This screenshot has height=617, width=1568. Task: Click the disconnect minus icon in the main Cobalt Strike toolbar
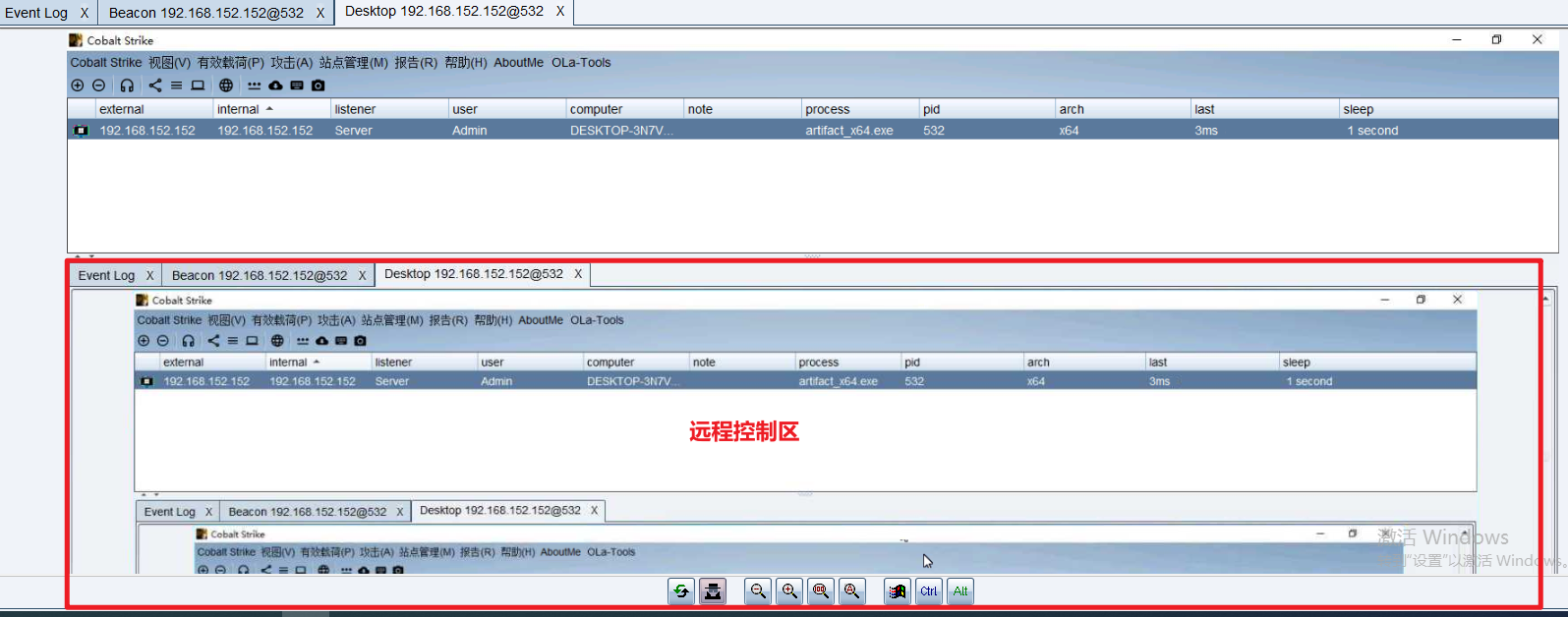point(98,85)
